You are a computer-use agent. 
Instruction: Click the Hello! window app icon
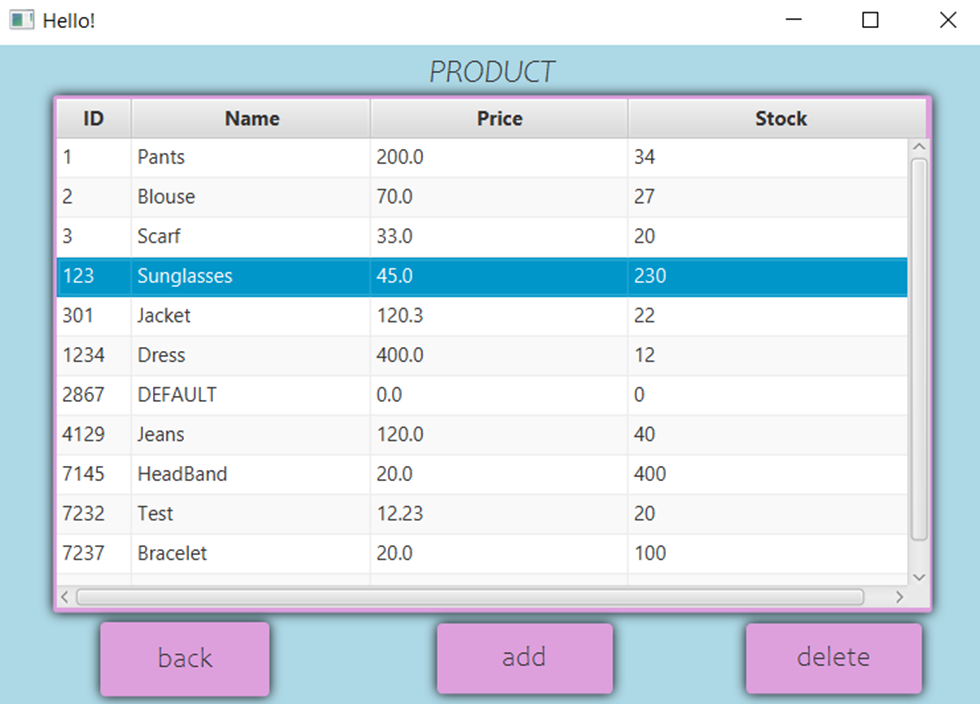21,20
